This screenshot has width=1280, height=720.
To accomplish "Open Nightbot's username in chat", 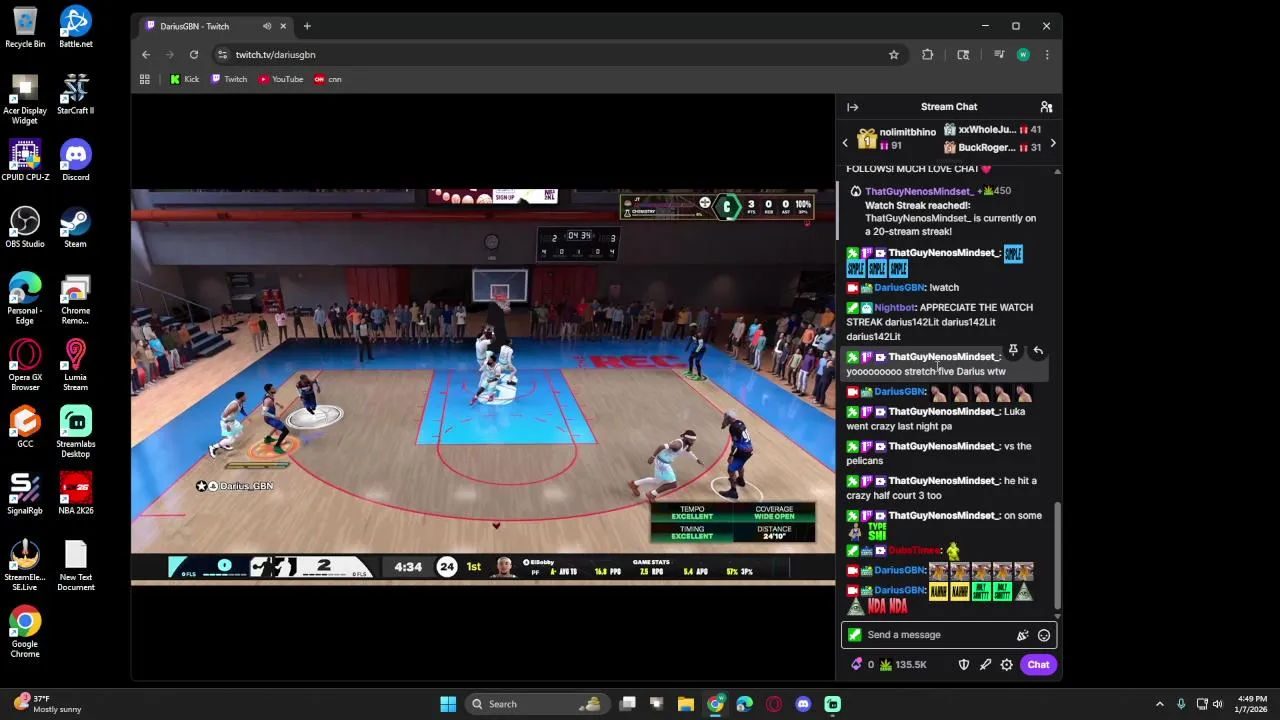I will tap(895, 308).
